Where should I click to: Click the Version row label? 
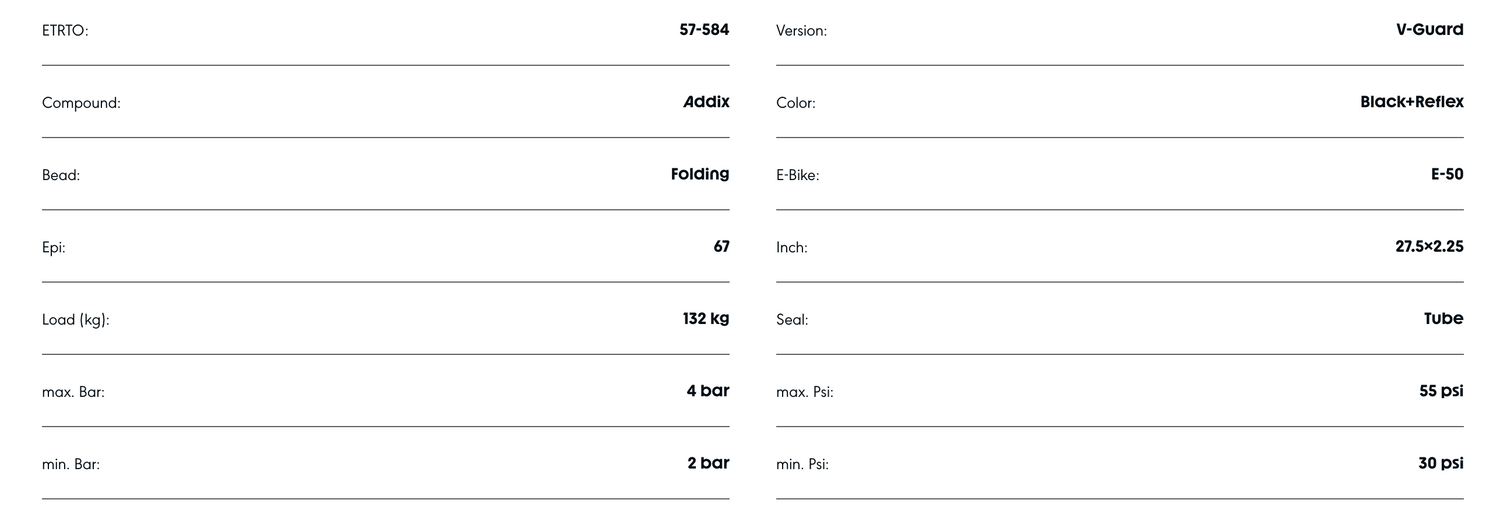tap(801, 31)
